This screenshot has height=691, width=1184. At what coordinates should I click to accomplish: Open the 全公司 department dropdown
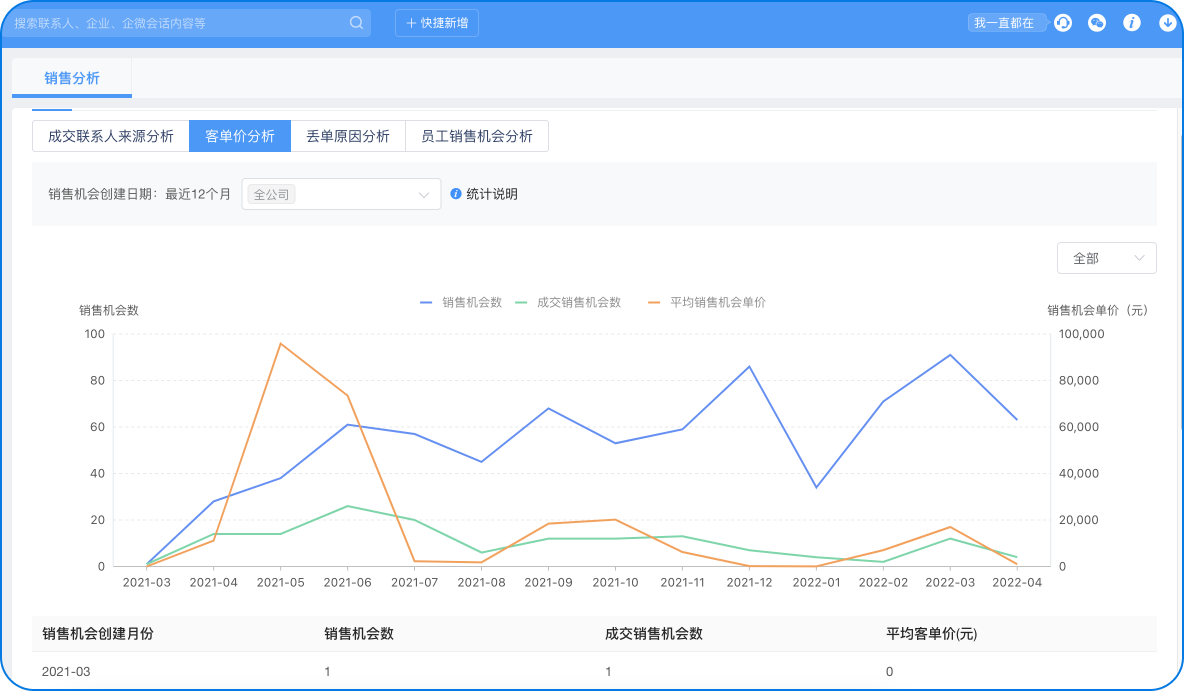(x=341, y=194)
